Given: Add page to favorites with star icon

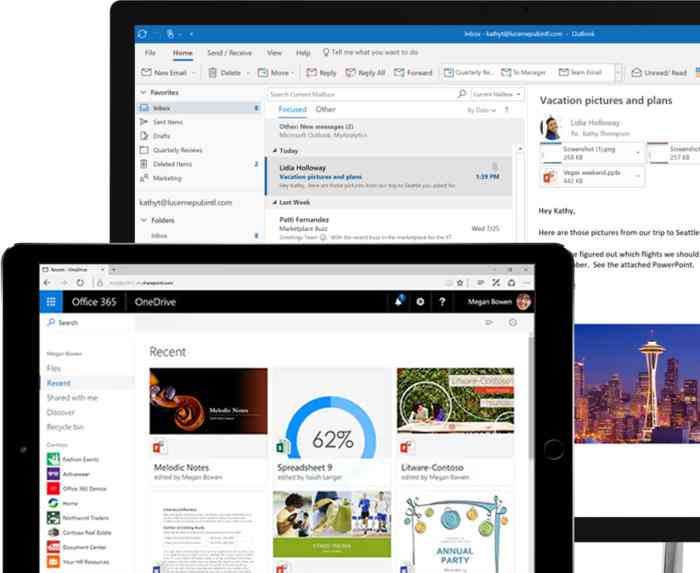Looking at the screenshot, I should pyautogui.click(x=460, y=282).
